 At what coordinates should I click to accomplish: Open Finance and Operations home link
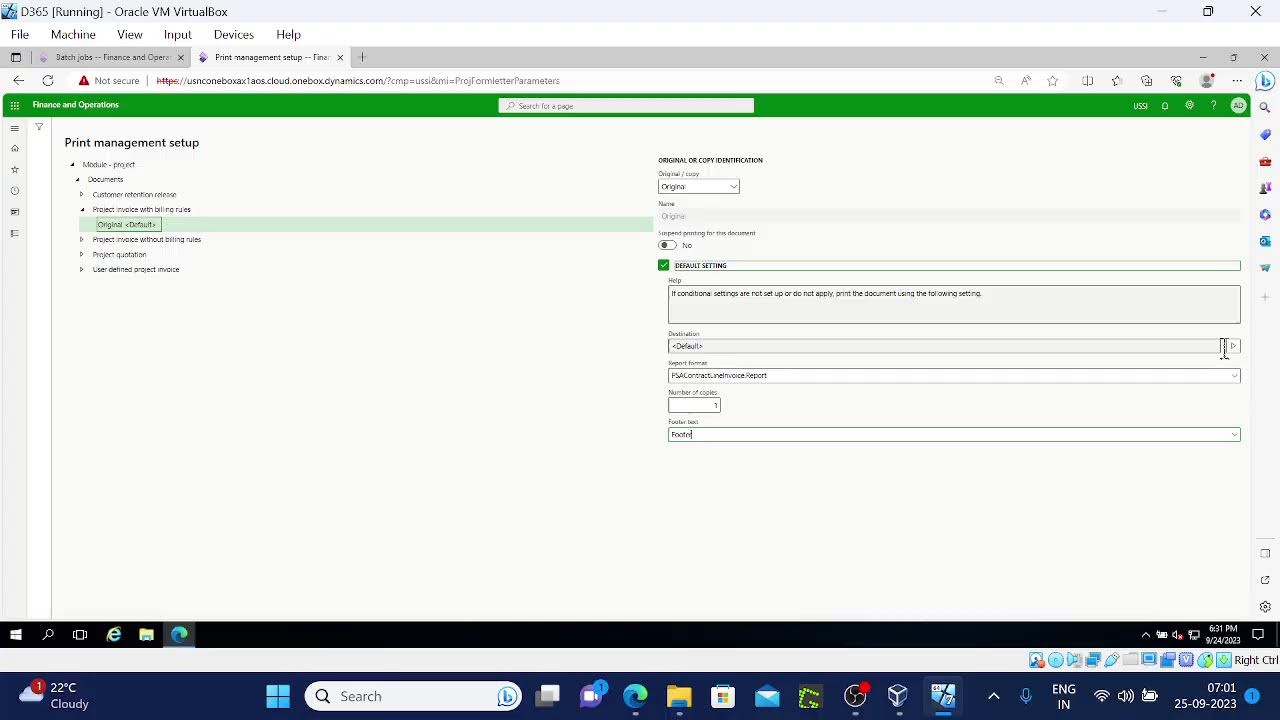[75, 105]
